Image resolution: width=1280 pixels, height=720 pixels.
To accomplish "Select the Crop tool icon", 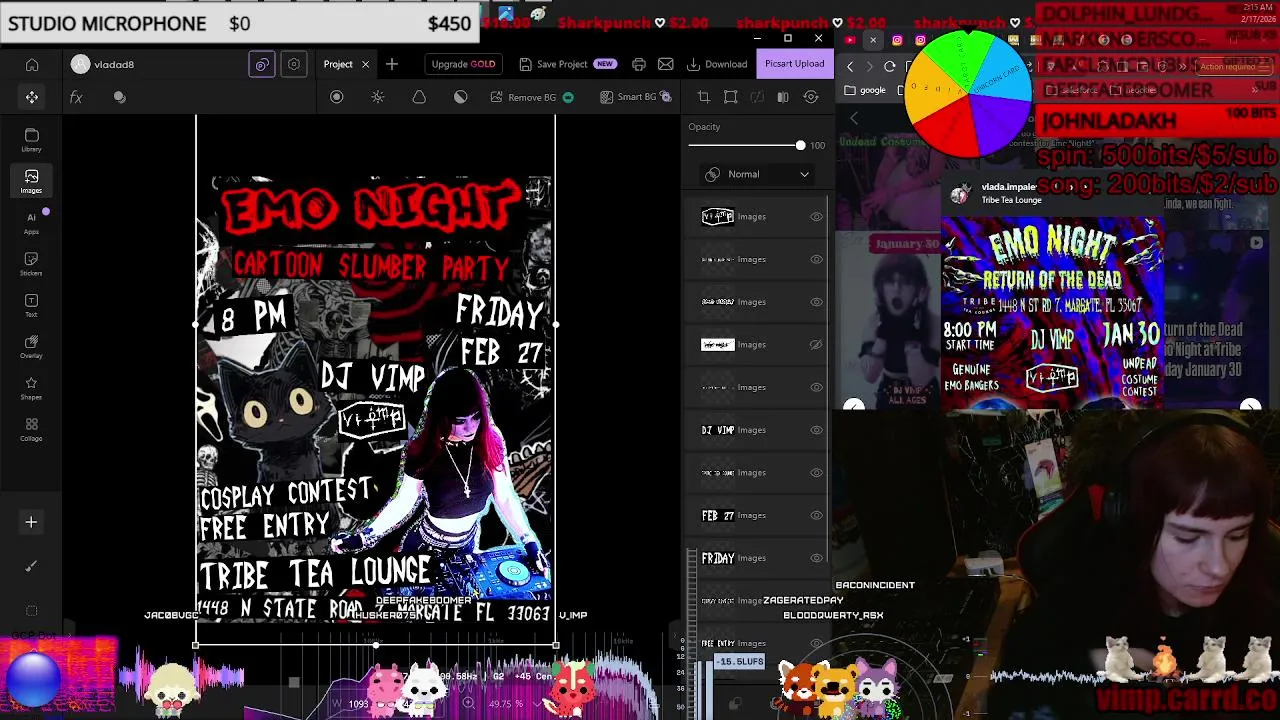I will (704, 97).
